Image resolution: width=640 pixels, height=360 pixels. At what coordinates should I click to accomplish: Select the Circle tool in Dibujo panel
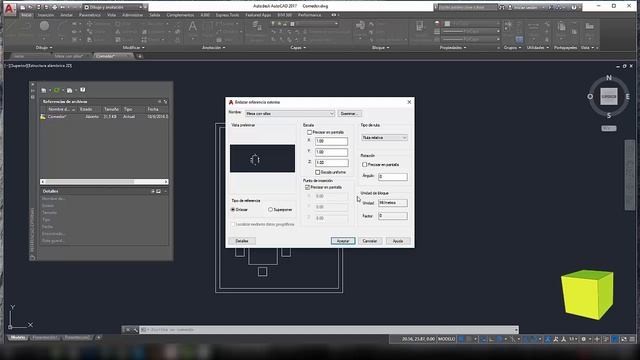pyautogui.click(x=44, y=26)
